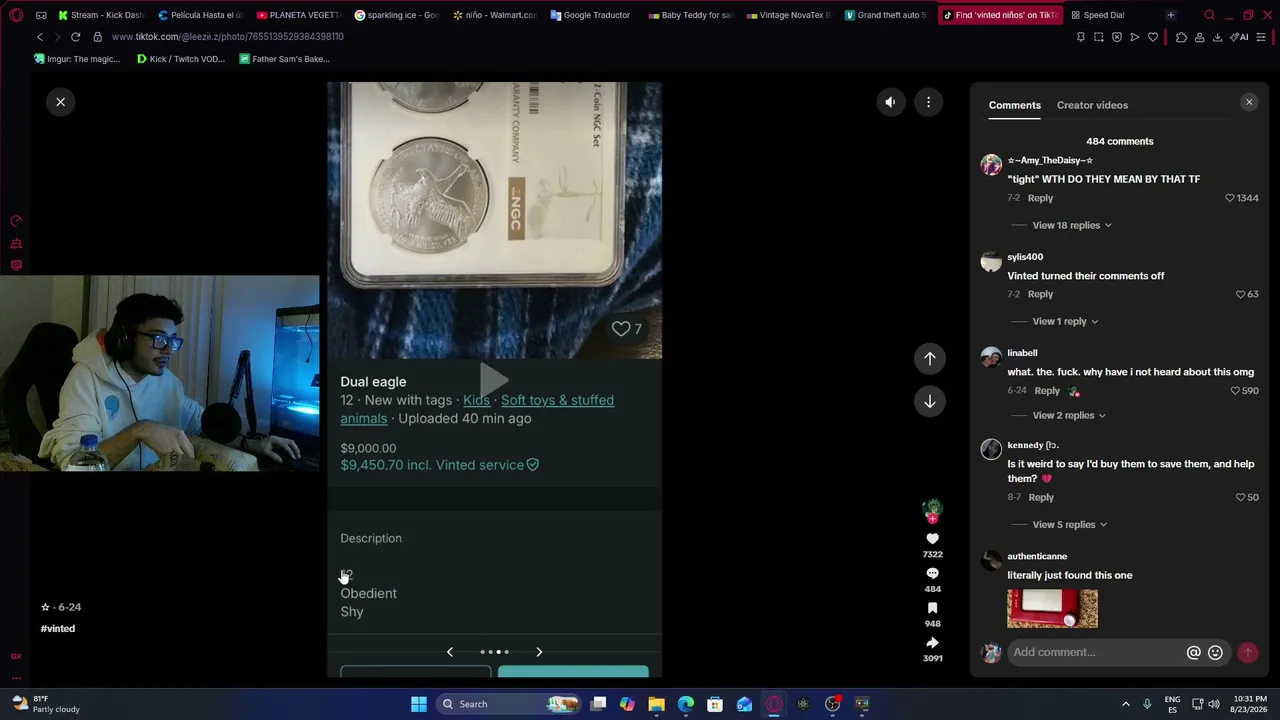The width and height of the screenshot is (1280, 720).
Task: Like Amy_TheDaisy's comment with 1344 likes
Action: click(x=1230, y=198)
